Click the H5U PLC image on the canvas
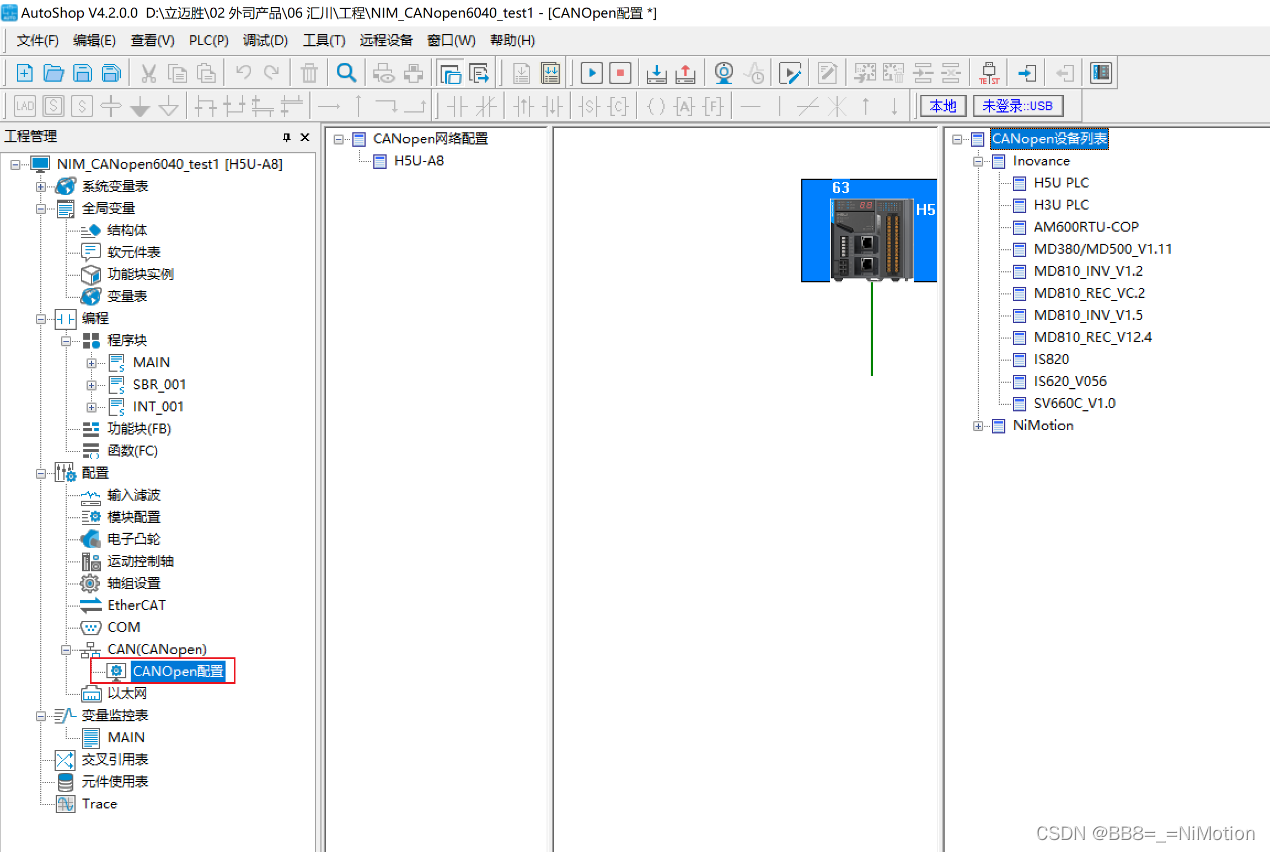Screen dimensions: 1270x852 [x=872, y=238]
